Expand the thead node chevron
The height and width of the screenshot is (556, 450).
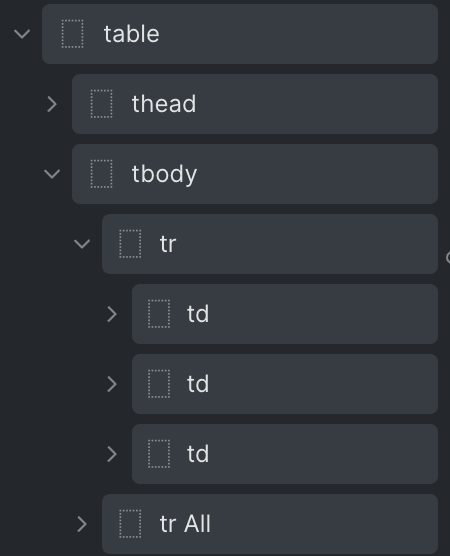(52, 104)
